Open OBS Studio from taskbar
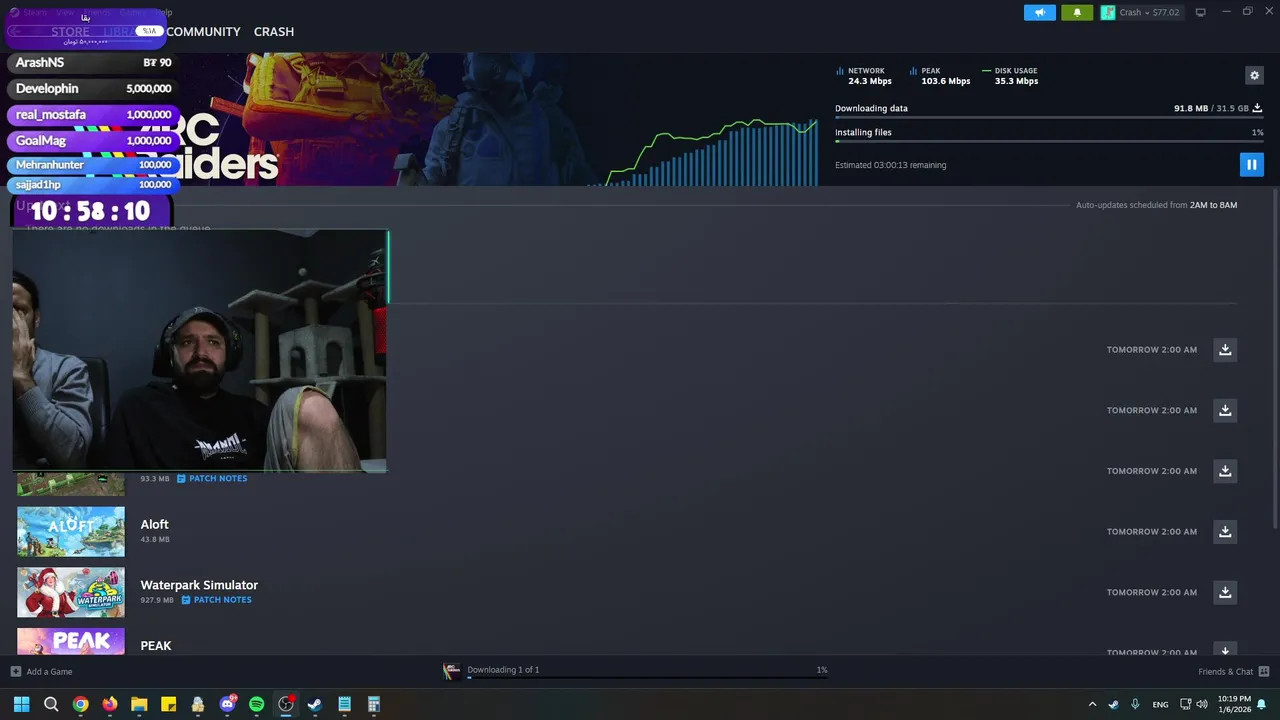 tap(286, 705)
